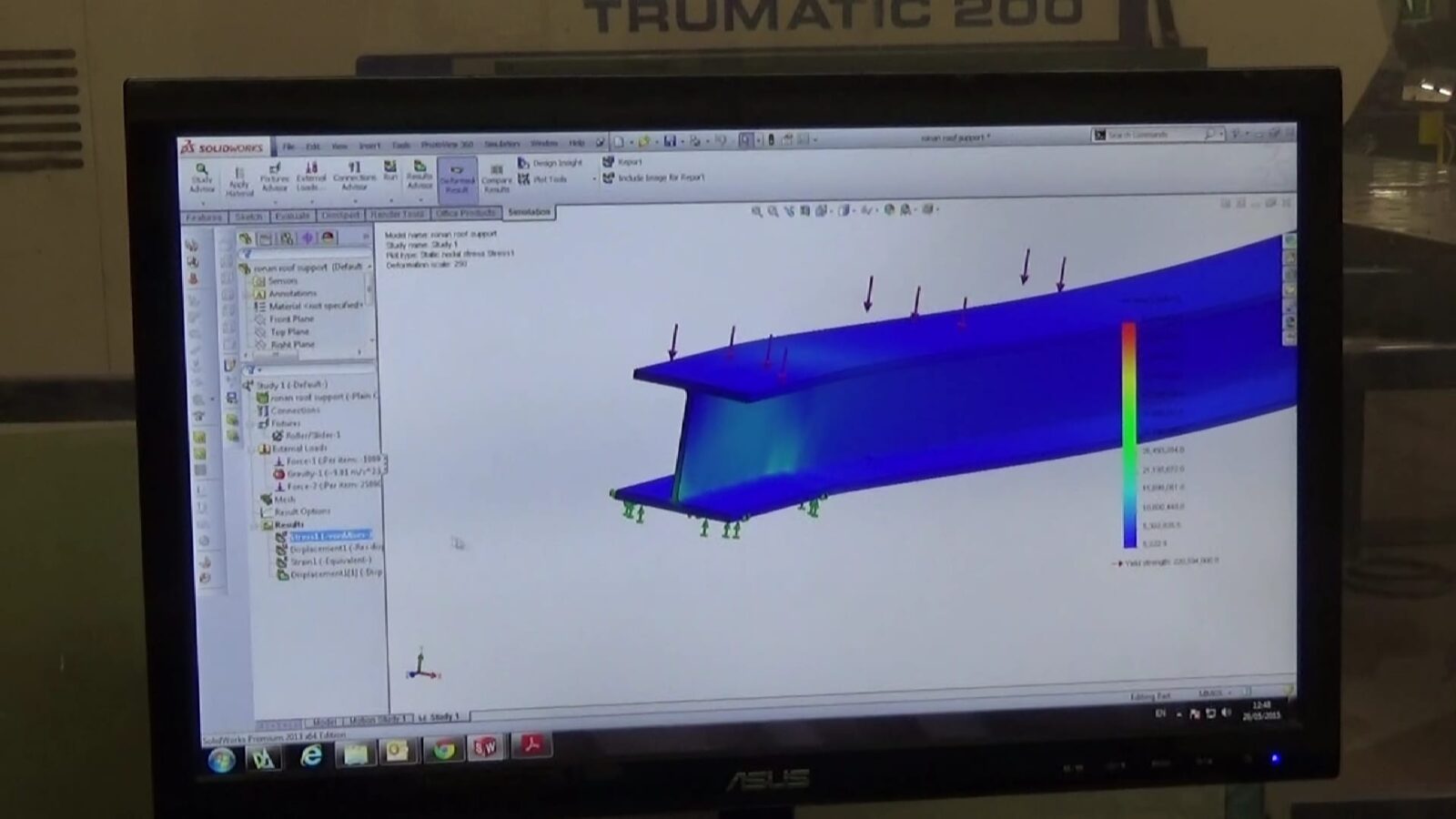Click the Report button
The image size is (1456, 819).
click(x=622, y=162)
